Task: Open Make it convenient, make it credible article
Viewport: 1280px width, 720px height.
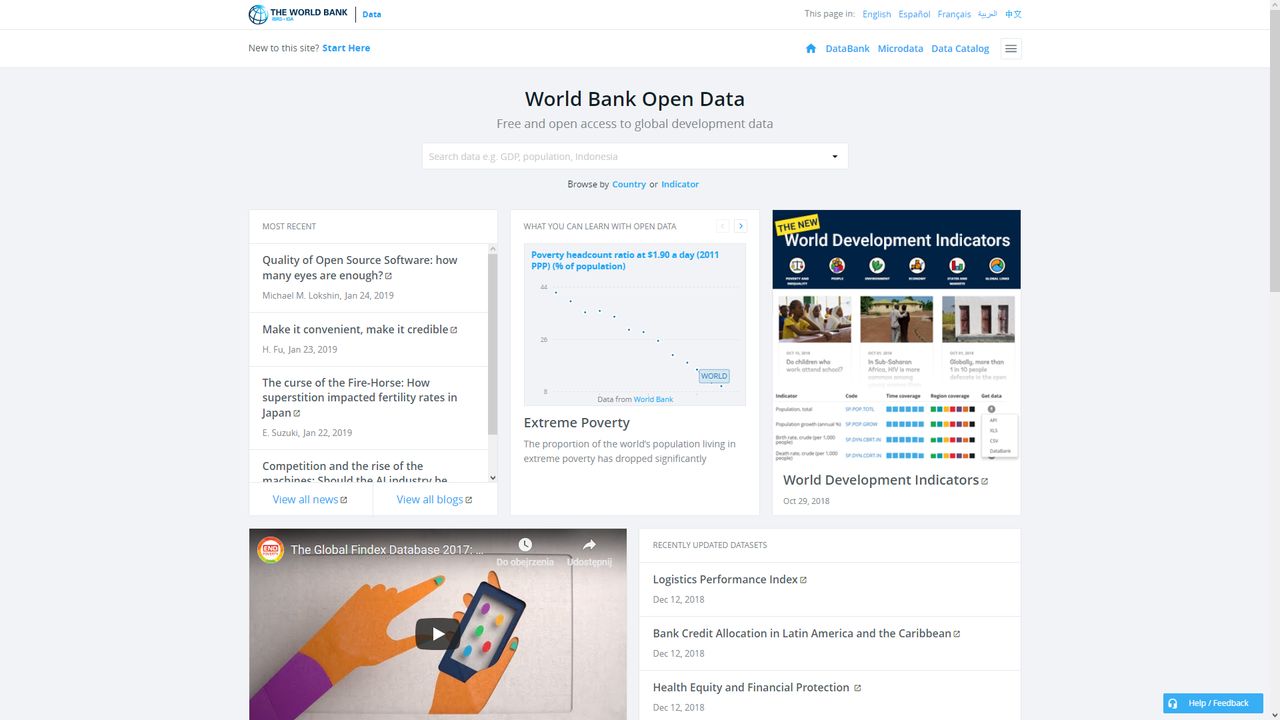Action: [x=359, y=329]
